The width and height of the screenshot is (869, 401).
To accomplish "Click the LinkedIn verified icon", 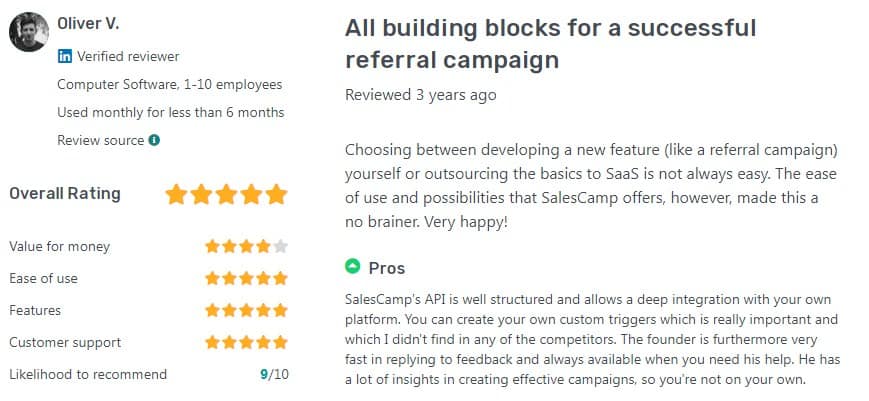I will [x=65, y=56].
